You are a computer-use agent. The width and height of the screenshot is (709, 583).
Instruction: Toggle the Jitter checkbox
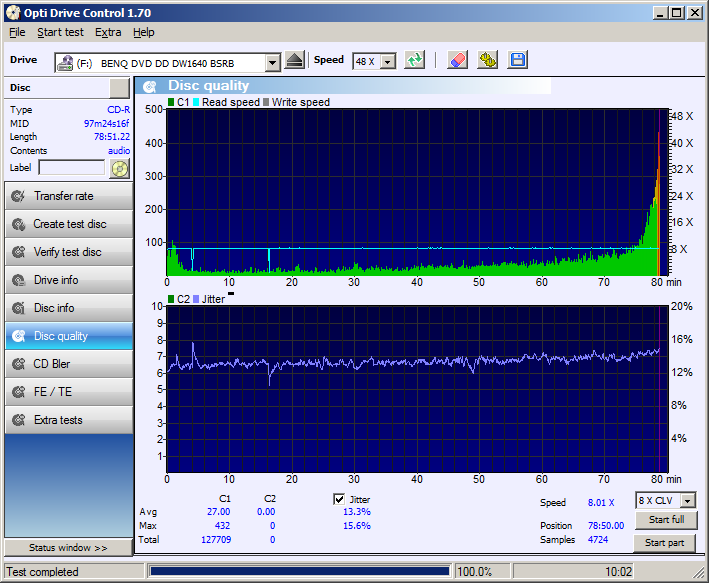(339, 499)
